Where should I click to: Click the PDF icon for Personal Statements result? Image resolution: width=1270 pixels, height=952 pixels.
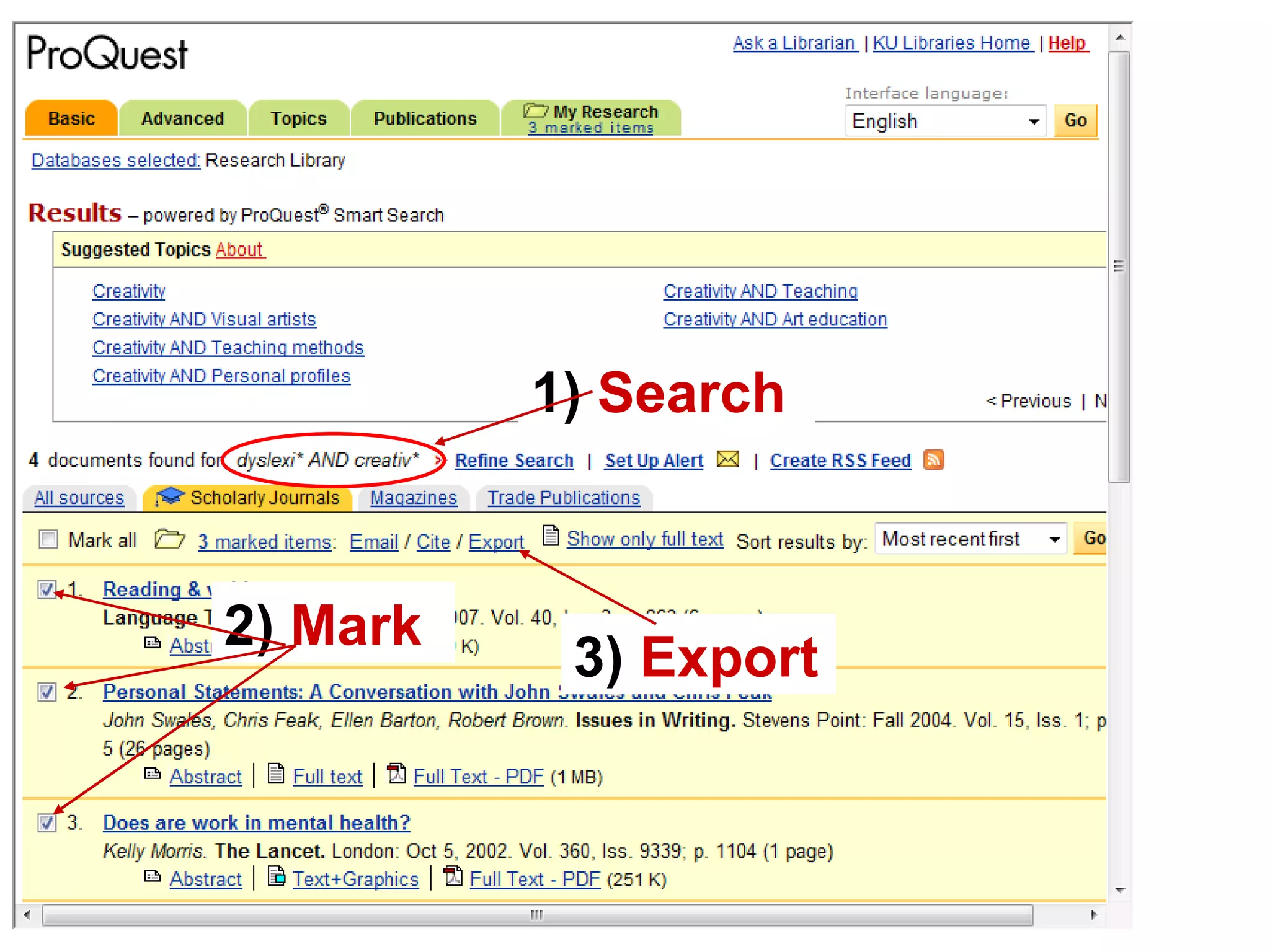click(396, 773)
